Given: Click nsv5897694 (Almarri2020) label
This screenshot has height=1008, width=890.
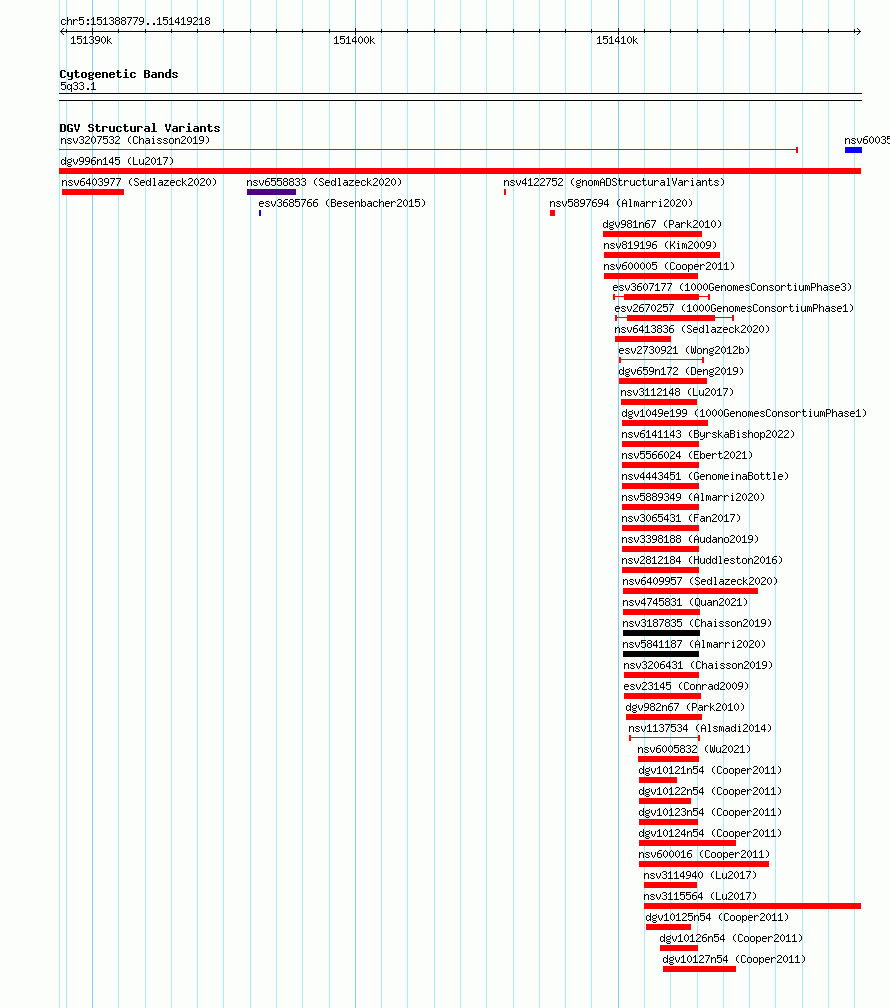Looking at the screenshot, I should [621, 203].
